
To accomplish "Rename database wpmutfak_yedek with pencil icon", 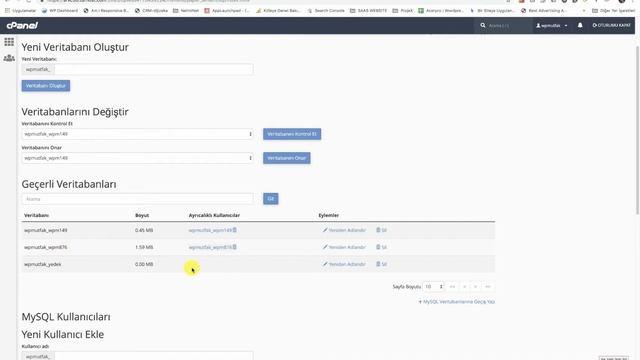I will [x=344, y=264].
